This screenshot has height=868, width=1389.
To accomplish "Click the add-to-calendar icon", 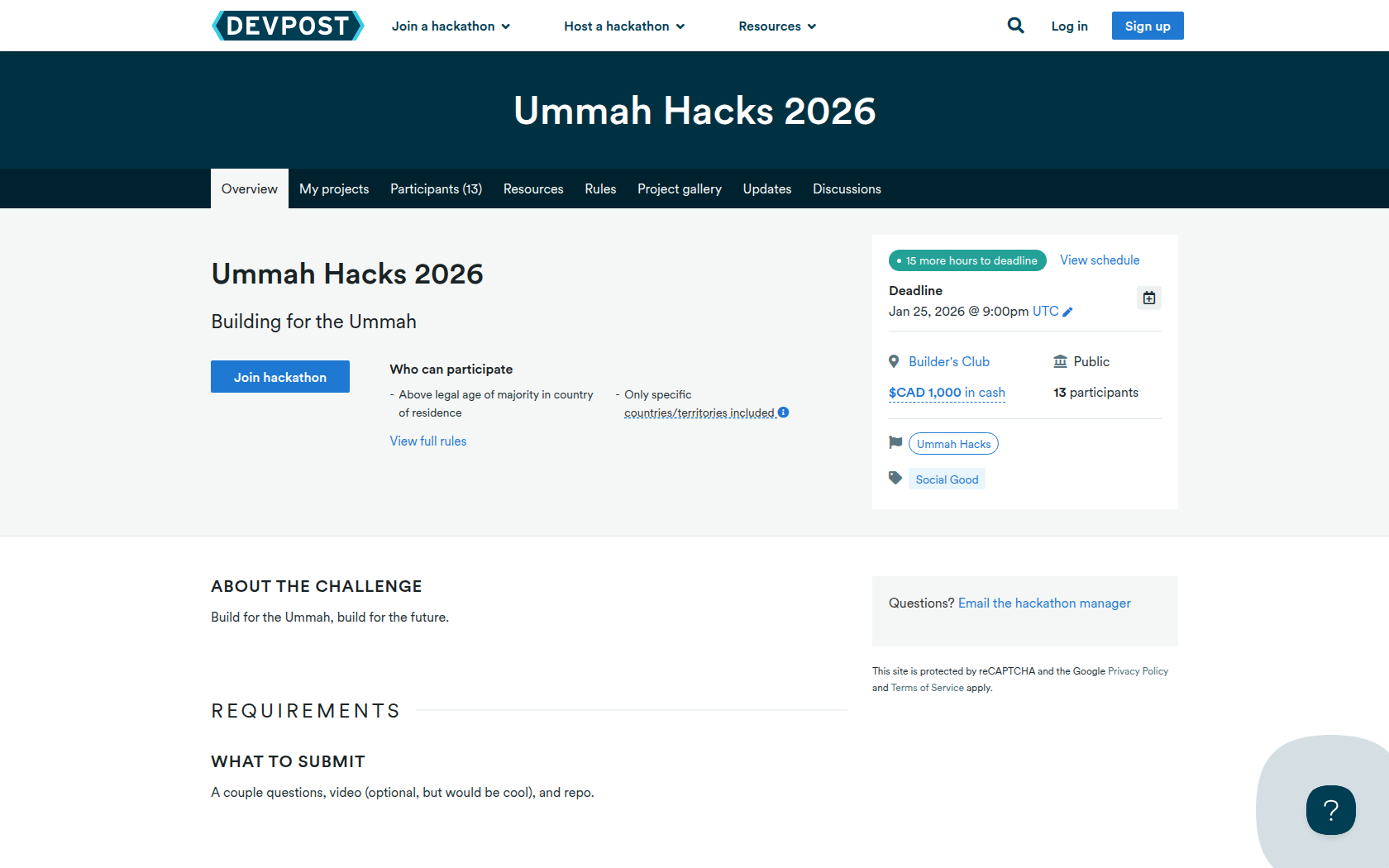I will click(1148, 298).
